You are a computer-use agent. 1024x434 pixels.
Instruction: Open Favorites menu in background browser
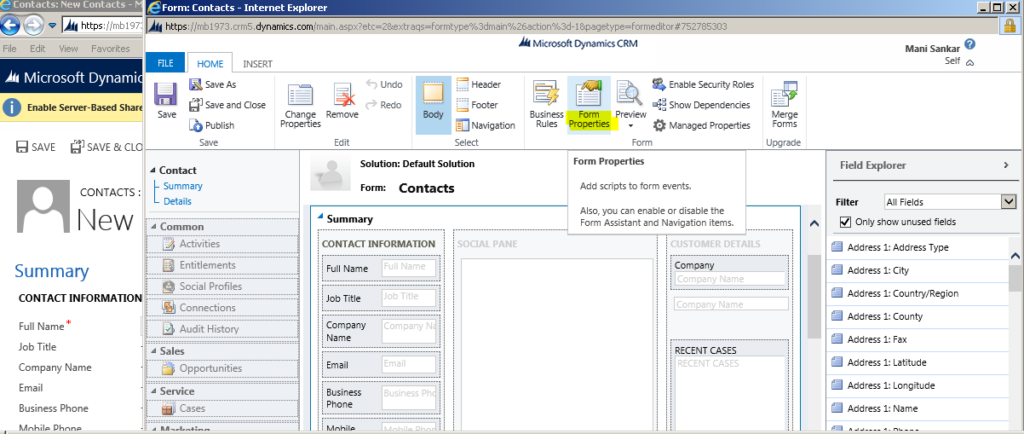coord(110,48)
